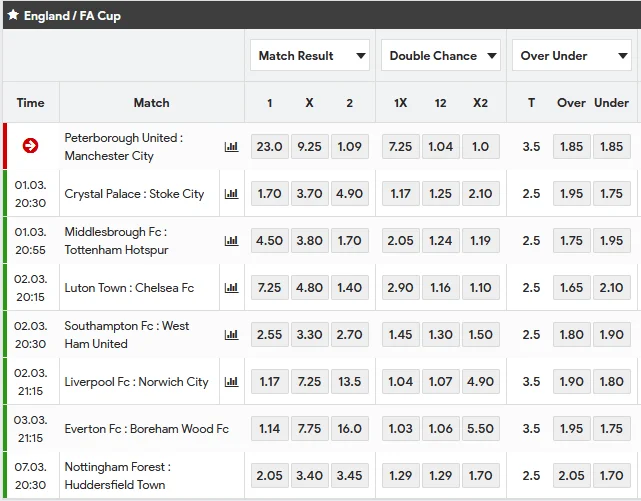Select home win odds 1.70 for Crystal Palace
The width and height of the screenshot is (641, 501).
270,194
